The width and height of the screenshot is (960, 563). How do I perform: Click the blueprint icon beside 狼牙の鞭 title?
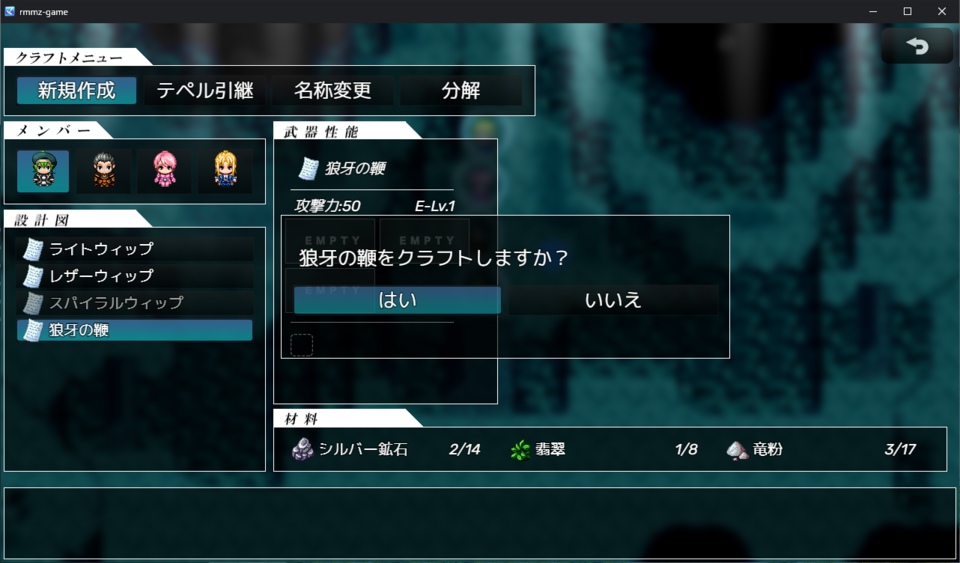(309, 168)
